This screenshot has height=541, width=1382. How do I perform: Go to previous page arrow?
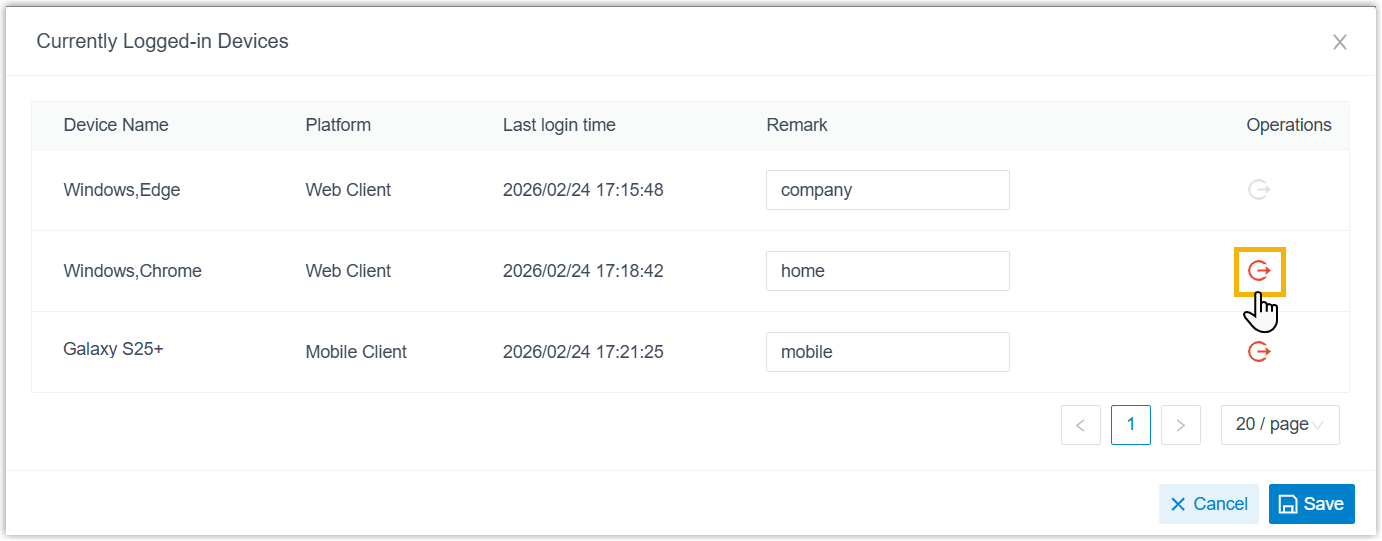1081,425
